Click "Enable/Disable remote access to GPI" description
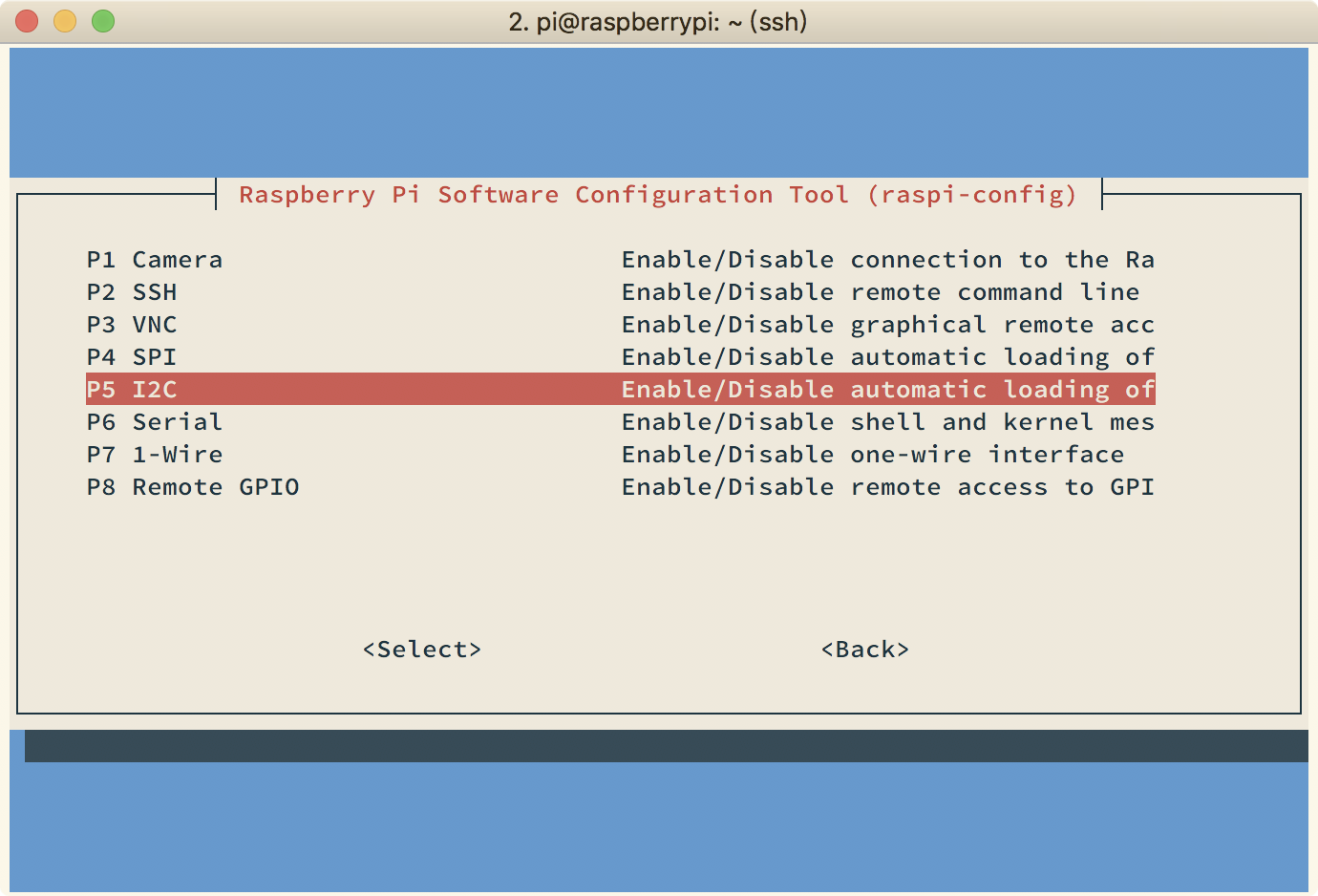 coord(888,487)
